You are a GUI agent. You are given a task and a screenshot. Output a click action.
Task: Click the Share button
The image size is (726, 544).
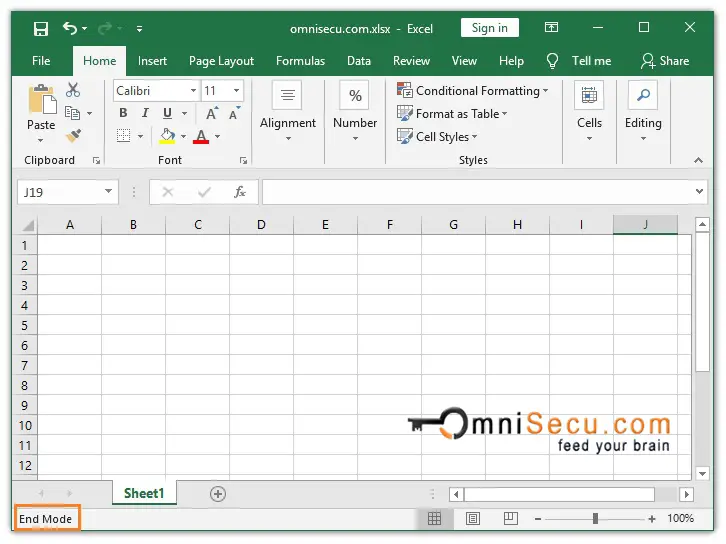point(665,61)
